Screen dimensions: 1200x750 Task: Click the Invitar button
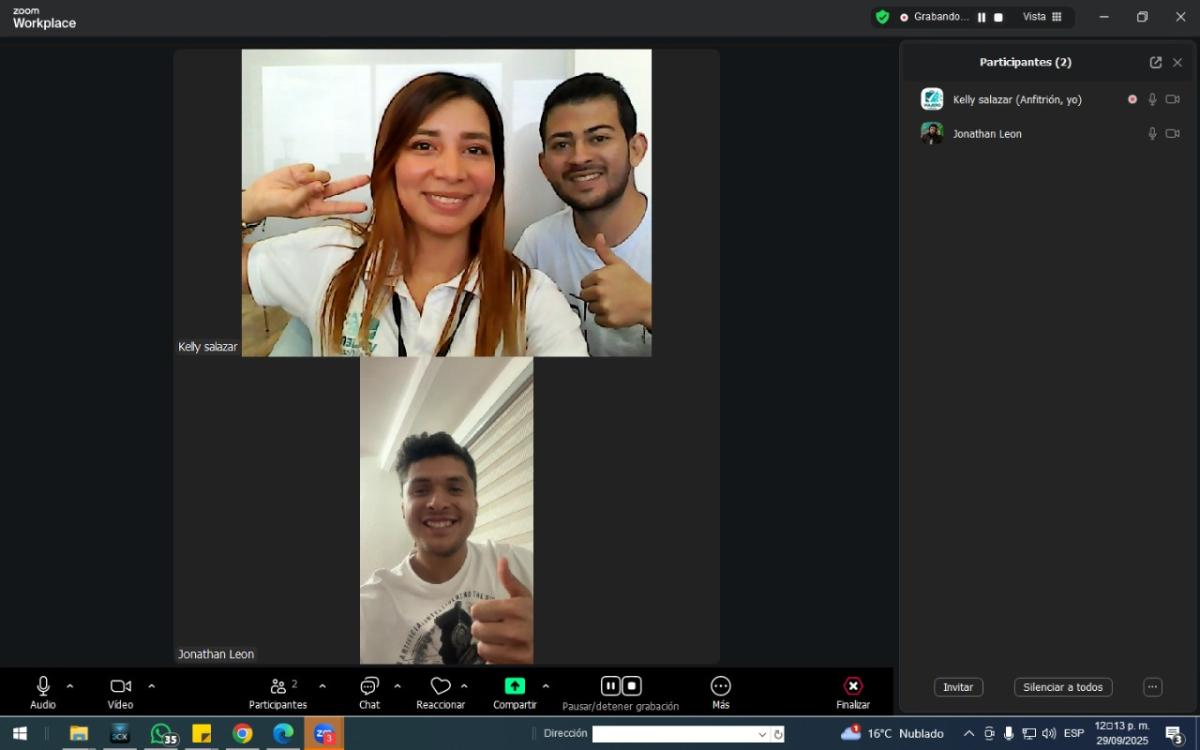(x=958, y=688)
